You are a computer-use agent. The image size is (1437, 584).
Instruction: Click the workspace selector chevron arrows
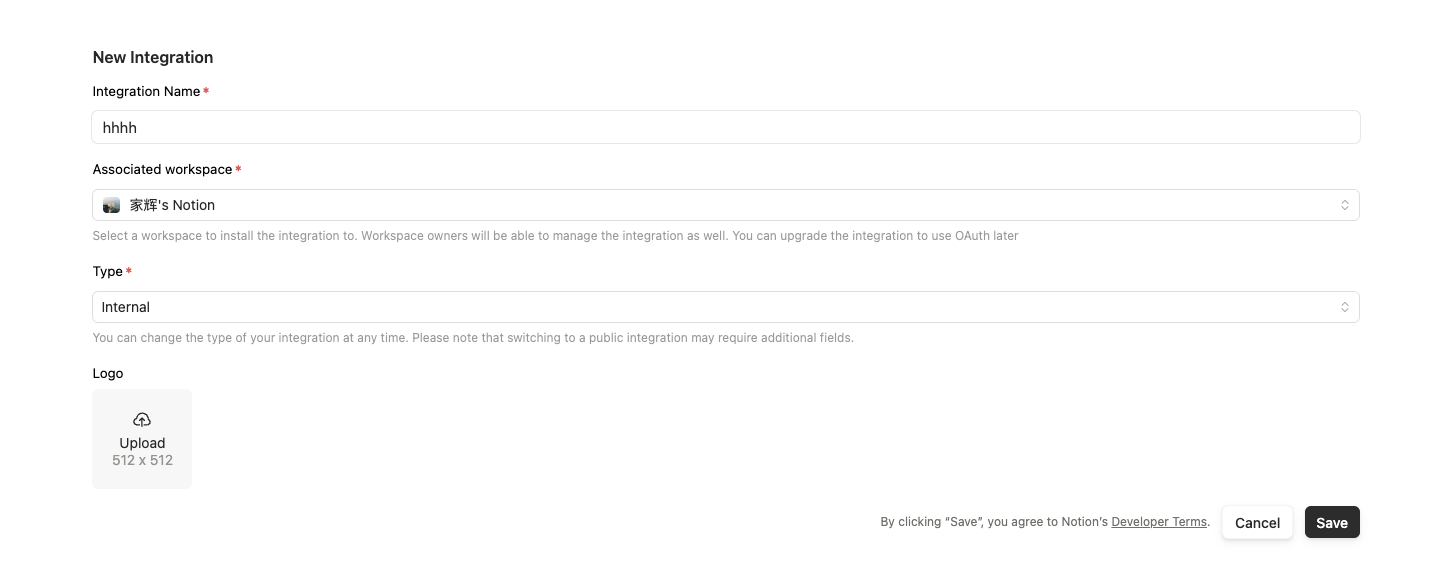1345,205
